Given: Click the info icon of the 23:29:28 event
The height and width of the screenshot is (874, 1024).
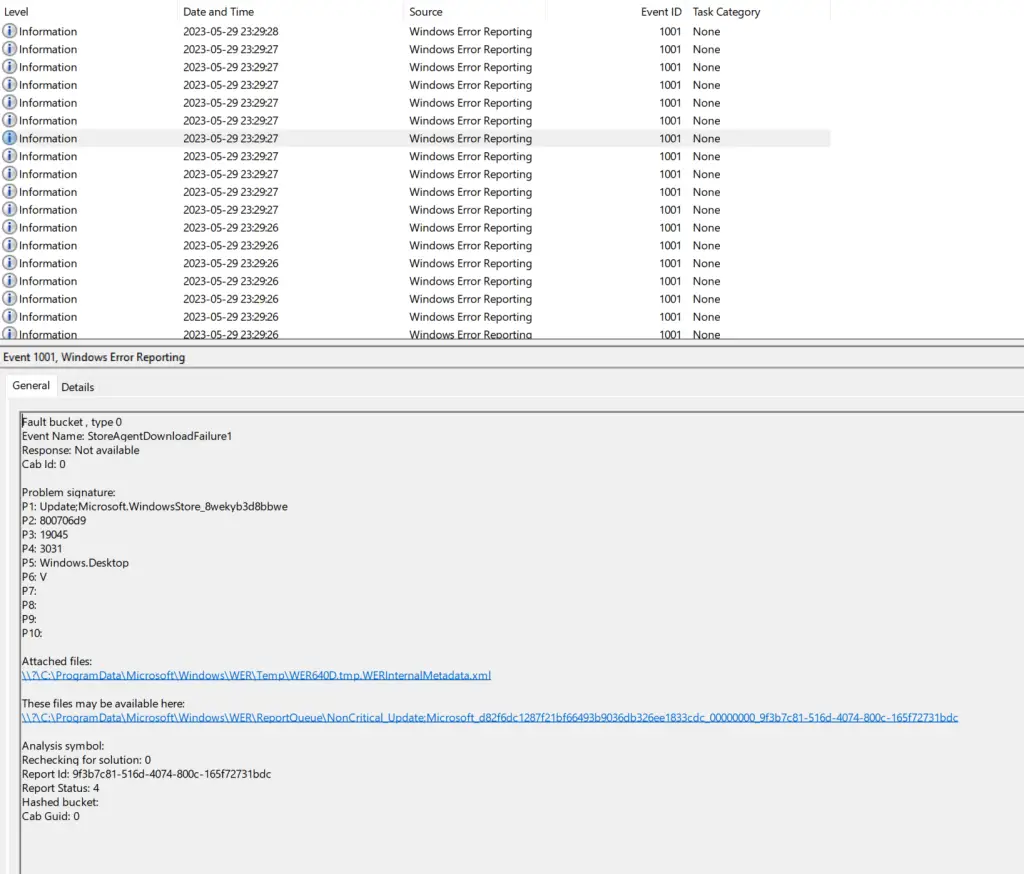Looking at the screenshot, I should (10, 32).
